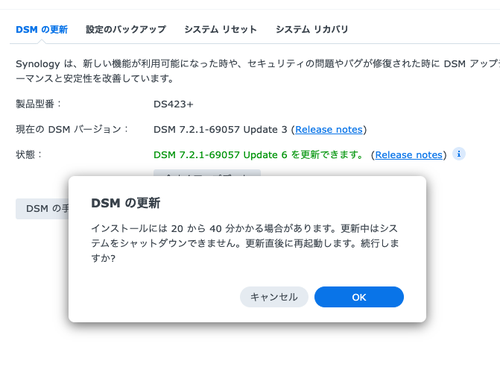Select the DS423+ model number text
Viewport: 500px width, 376px height.
[x=173, y=104]
